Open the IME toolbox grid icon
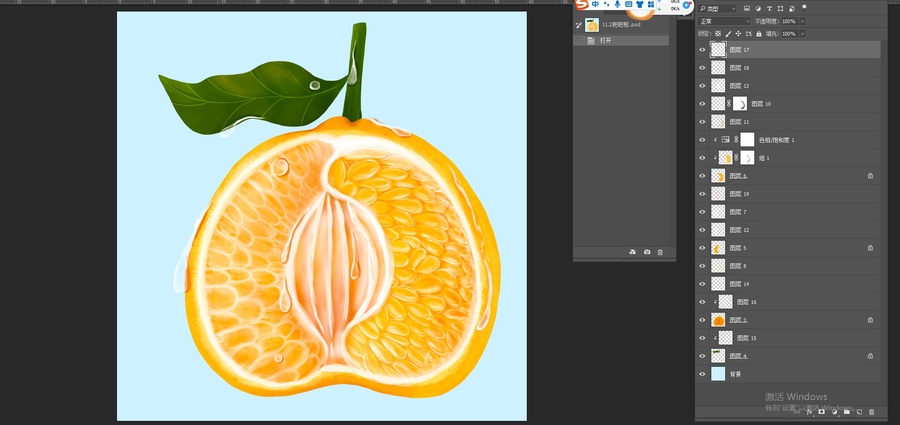Viewport: 900px width, 425px height. pos(651,5)
